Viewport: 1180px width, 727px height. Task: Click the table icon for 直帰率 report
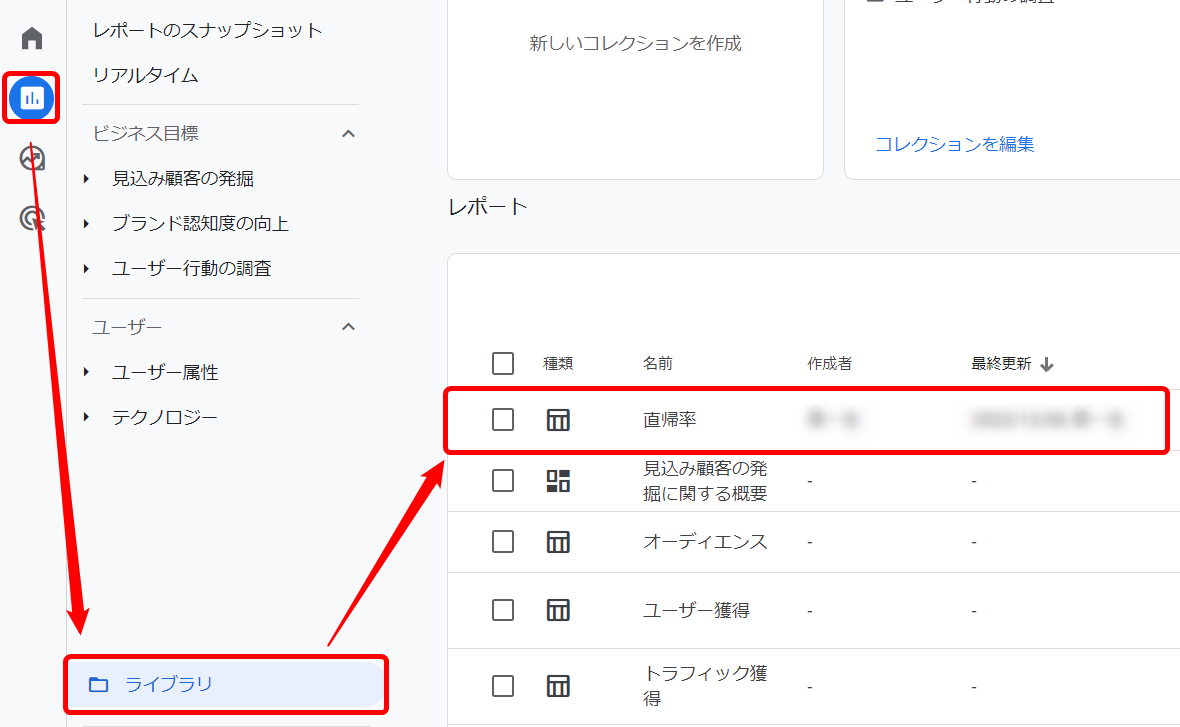(x=558, y=420)
